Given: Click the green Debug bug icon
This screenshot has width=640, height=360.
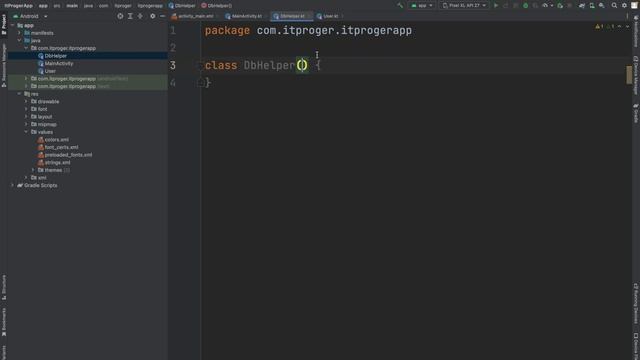Looking at the screenshot, I should tap(526, 6).
